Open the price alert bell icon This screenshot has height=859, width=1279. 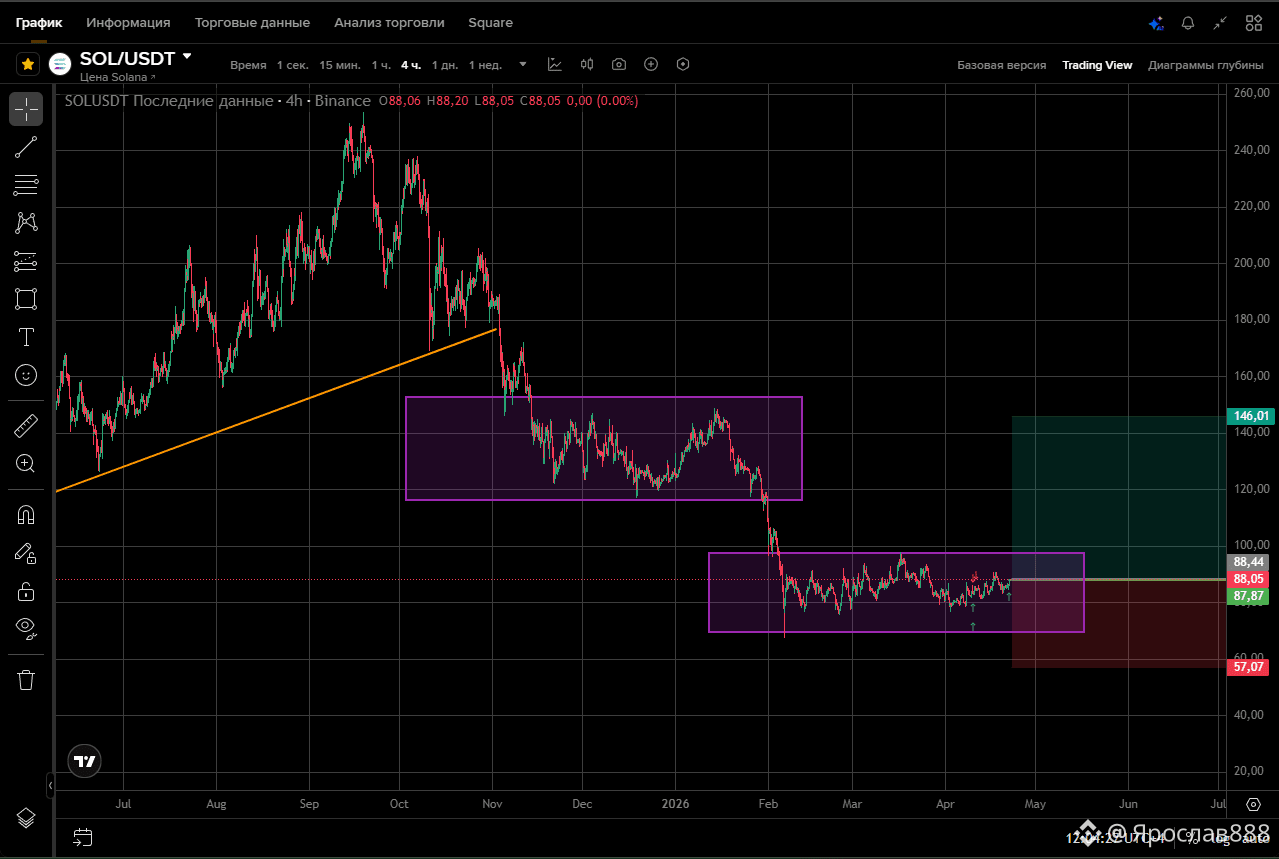(x=1188, y=23)
